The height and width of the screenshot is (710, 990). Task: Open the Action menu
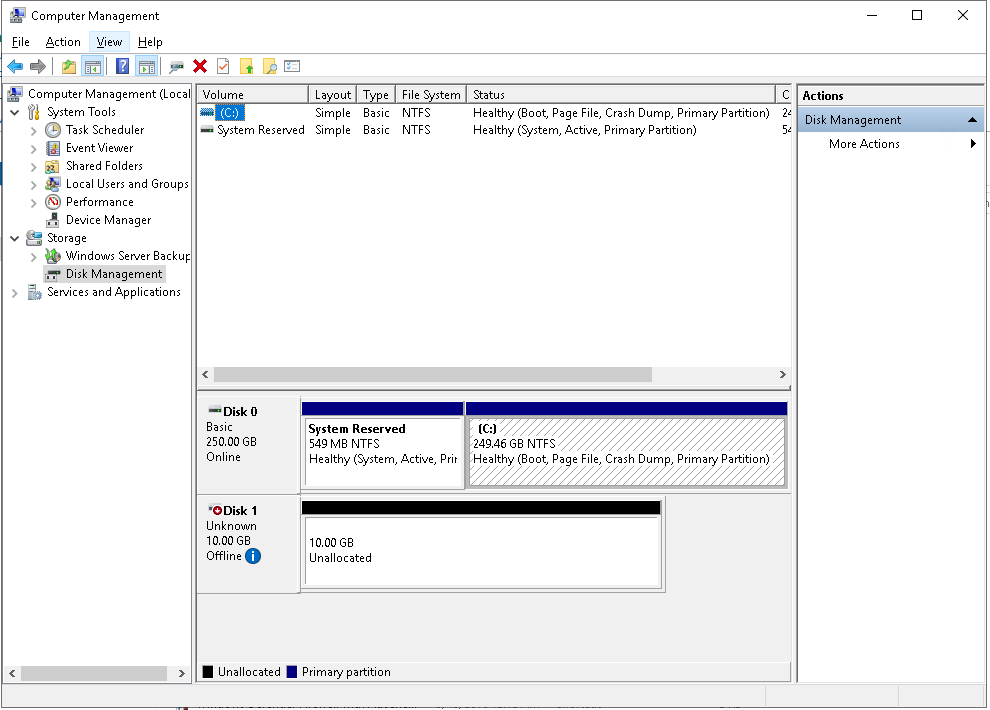tap(63, 42)
